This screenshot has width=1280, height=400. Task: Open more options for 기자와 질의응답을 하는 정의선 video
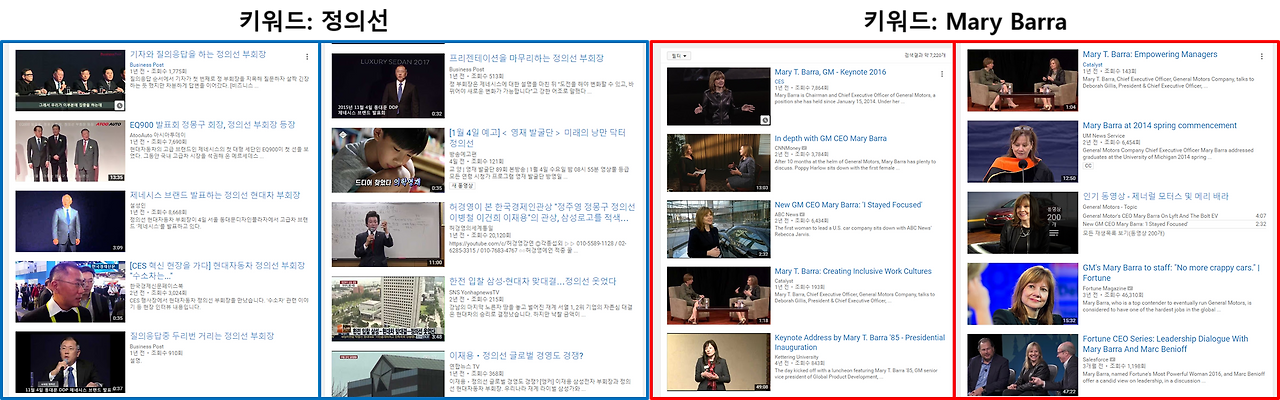pos(307,57)
